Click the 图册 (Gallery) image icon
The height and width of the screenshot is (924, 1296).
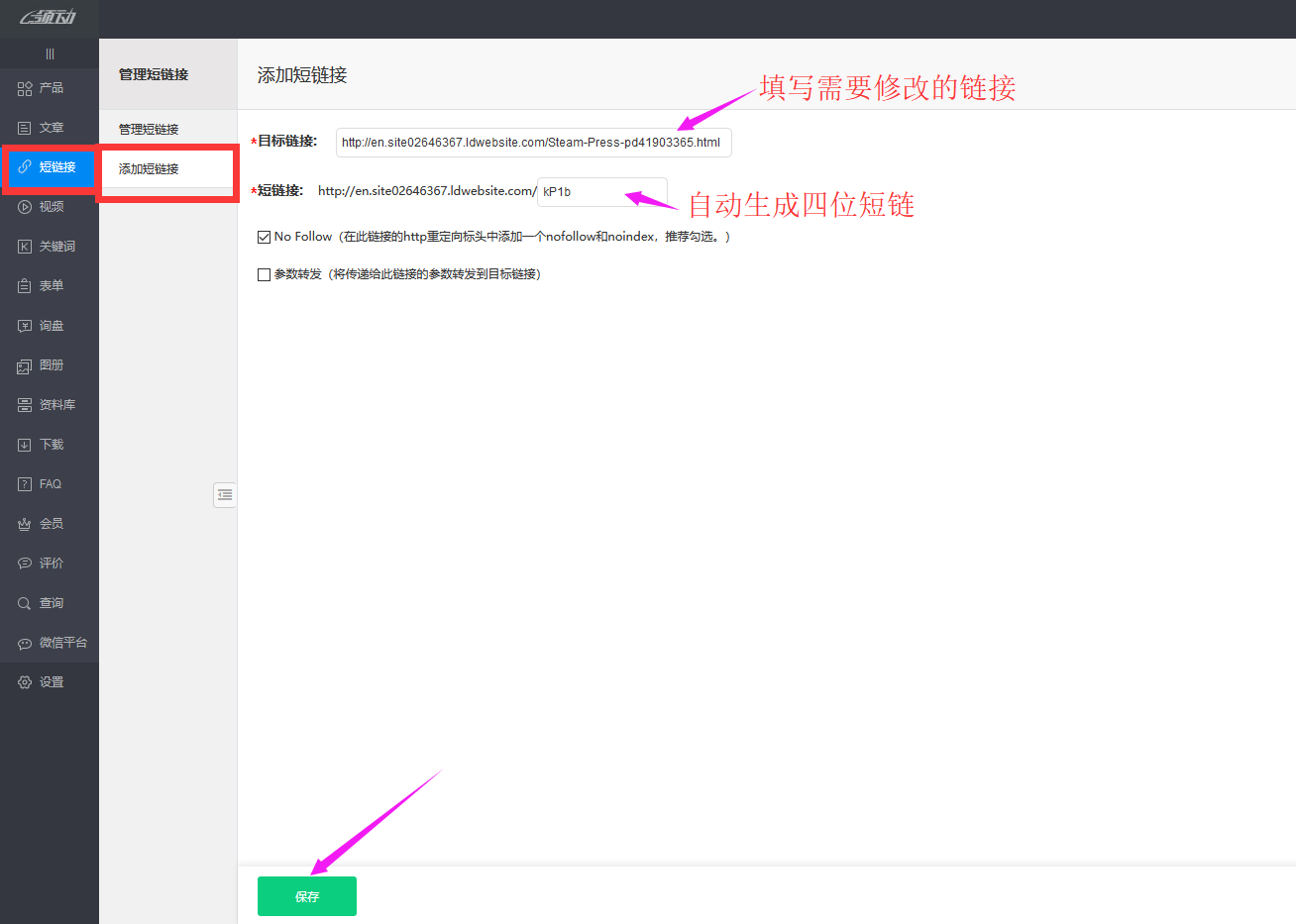click(25, 365)
